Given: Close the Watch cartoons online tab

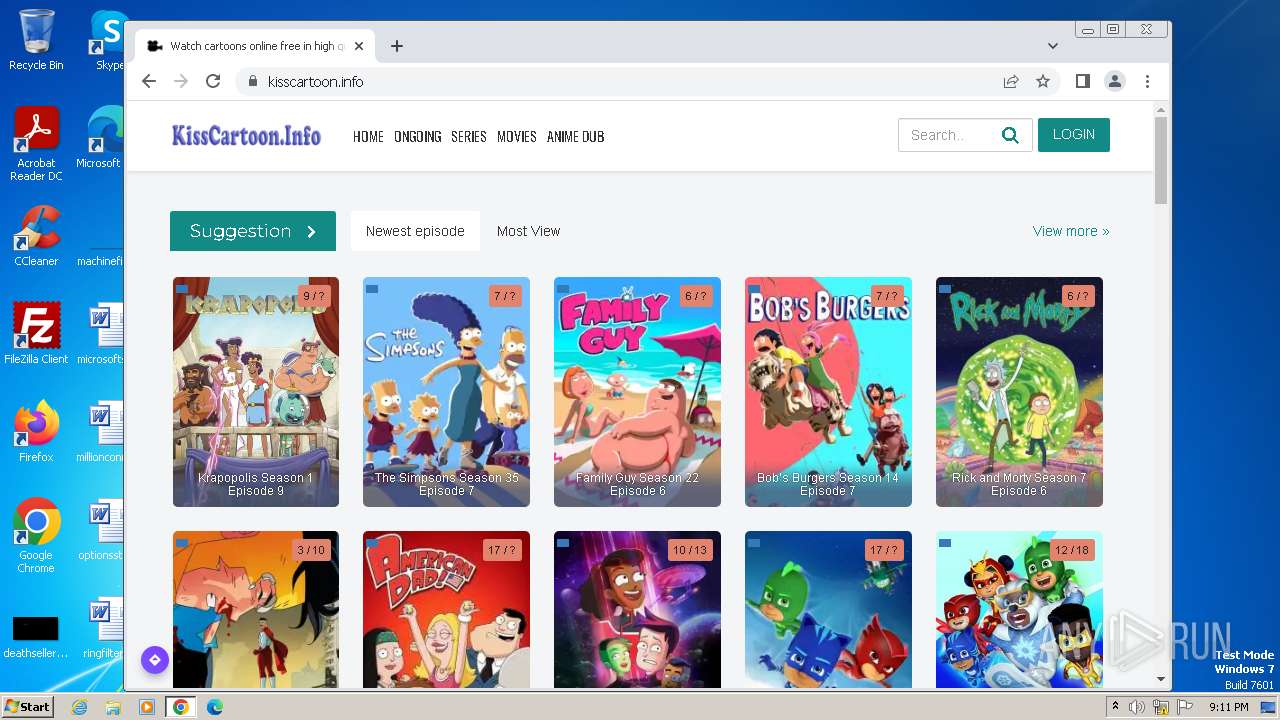Looking at the screenshot, I should click(x=359, y=46).
